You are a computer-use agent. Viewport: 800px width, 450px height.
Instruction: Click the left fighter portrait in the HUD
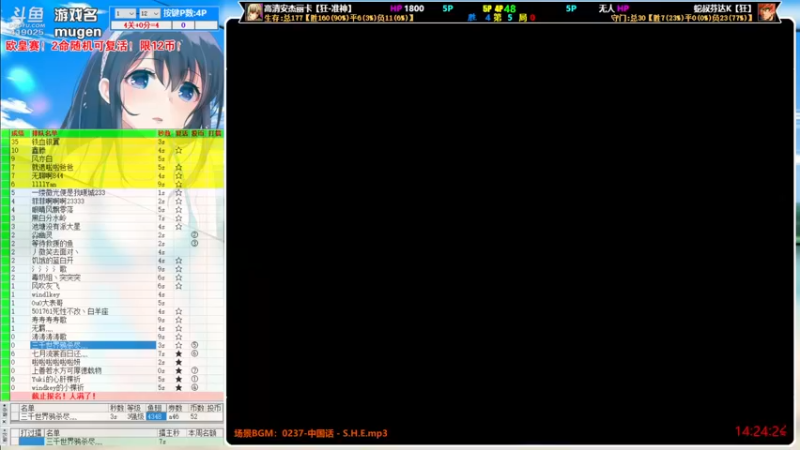(254, 12)
